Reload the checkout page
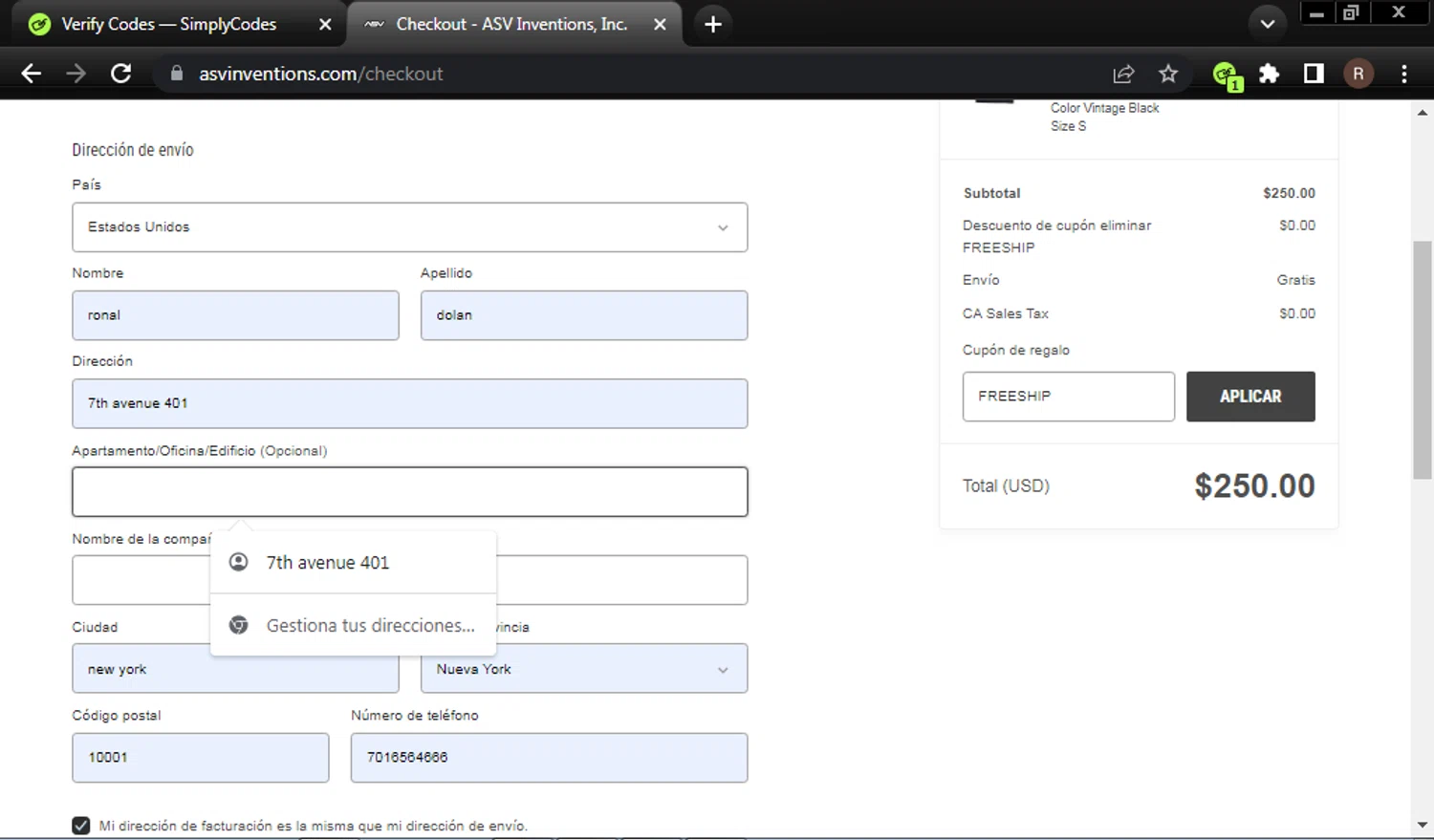Image resolution: width=1434 pixels, height=840 pixels. click(120, 74)
